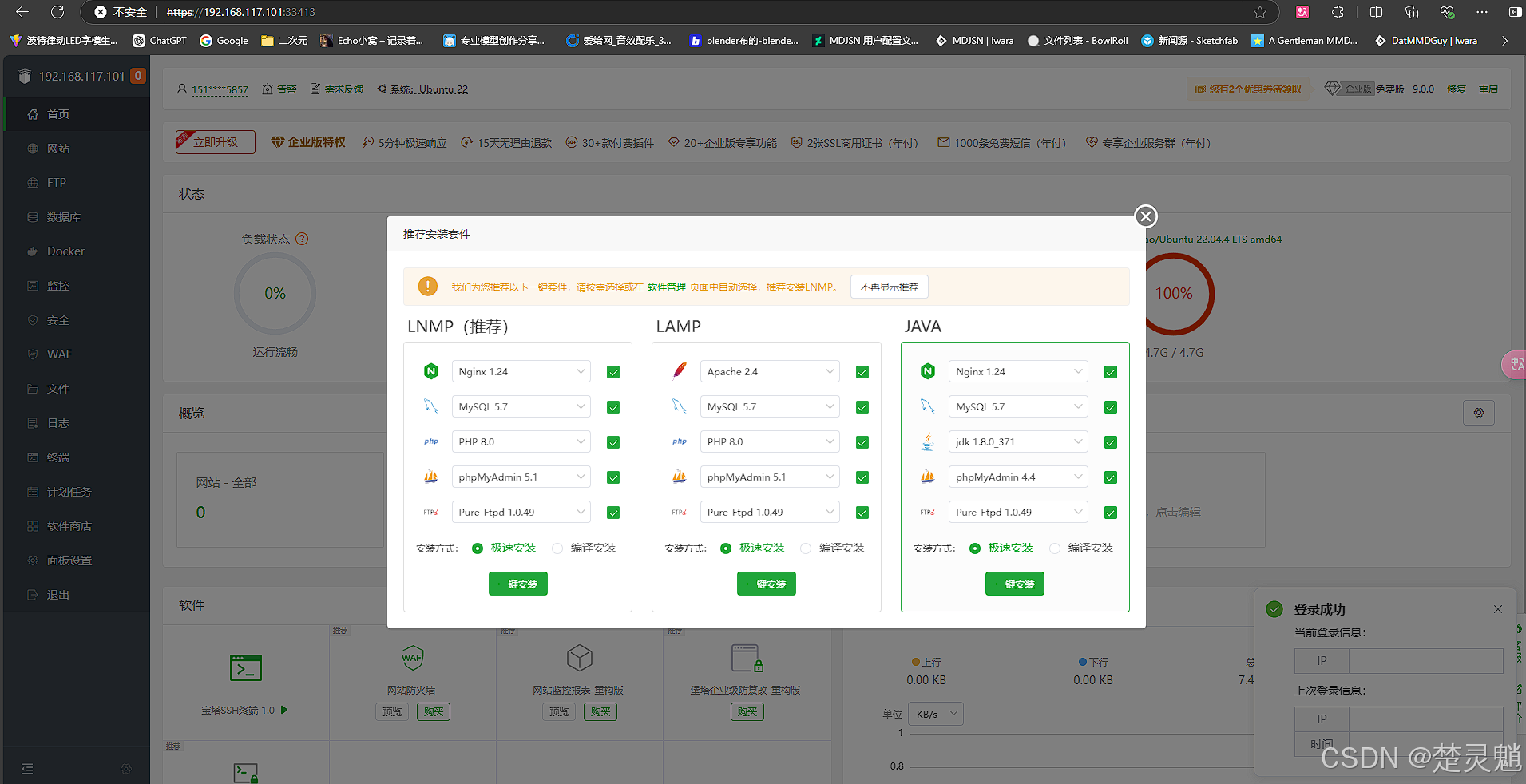Expand LAMP Apache 2.4 version dropdown

(770, 372)
